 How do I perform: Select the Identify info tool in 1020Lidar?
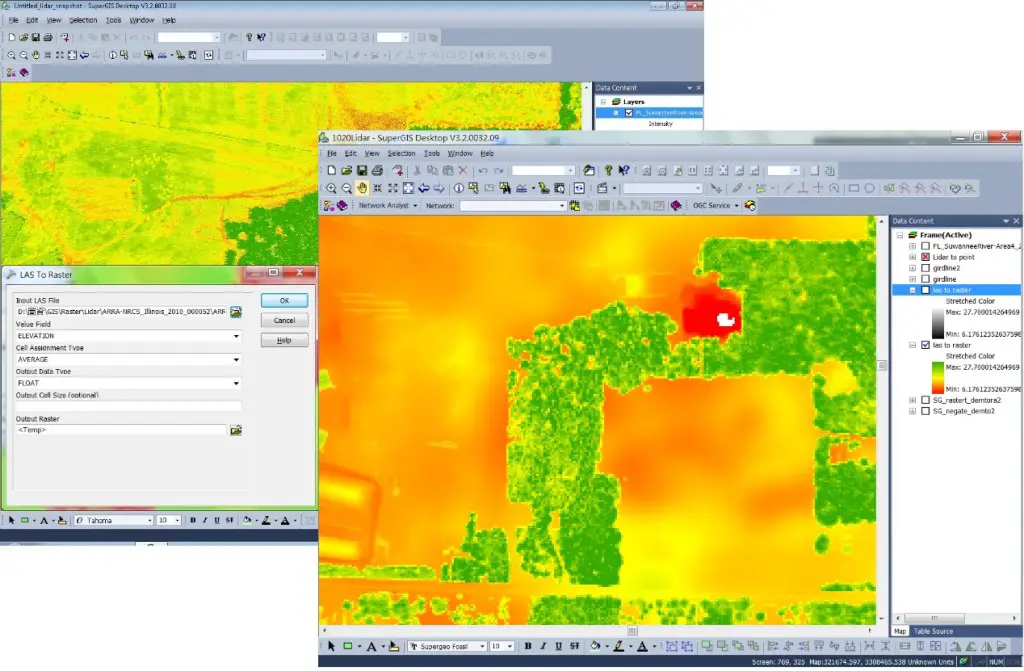(459, 188)
